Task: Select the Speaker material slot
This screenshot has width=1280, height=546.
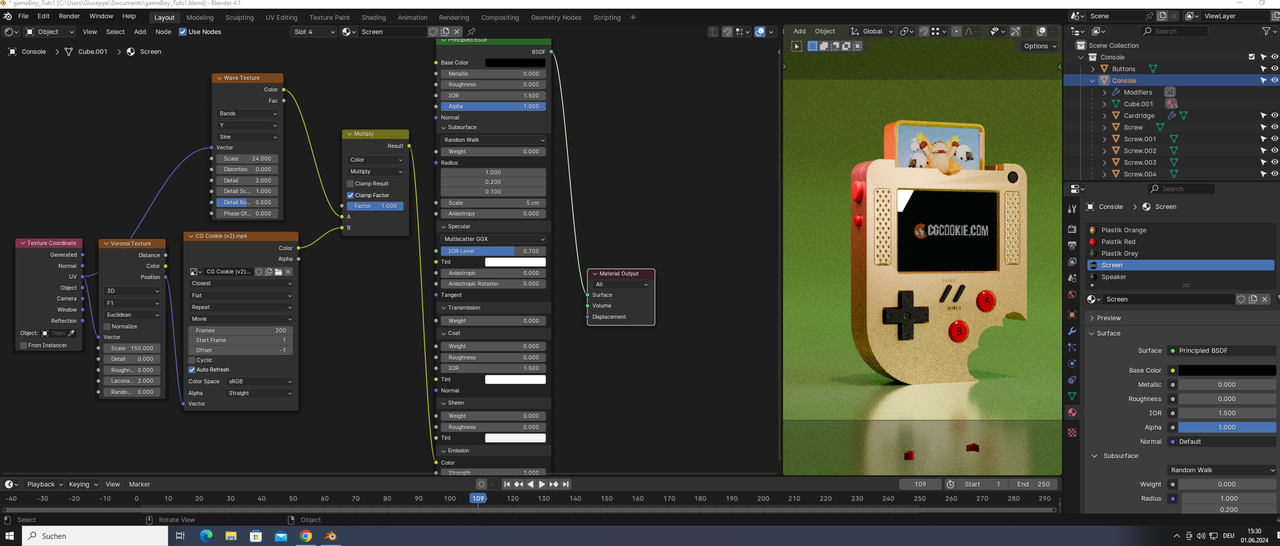Action: point(1181,277)
